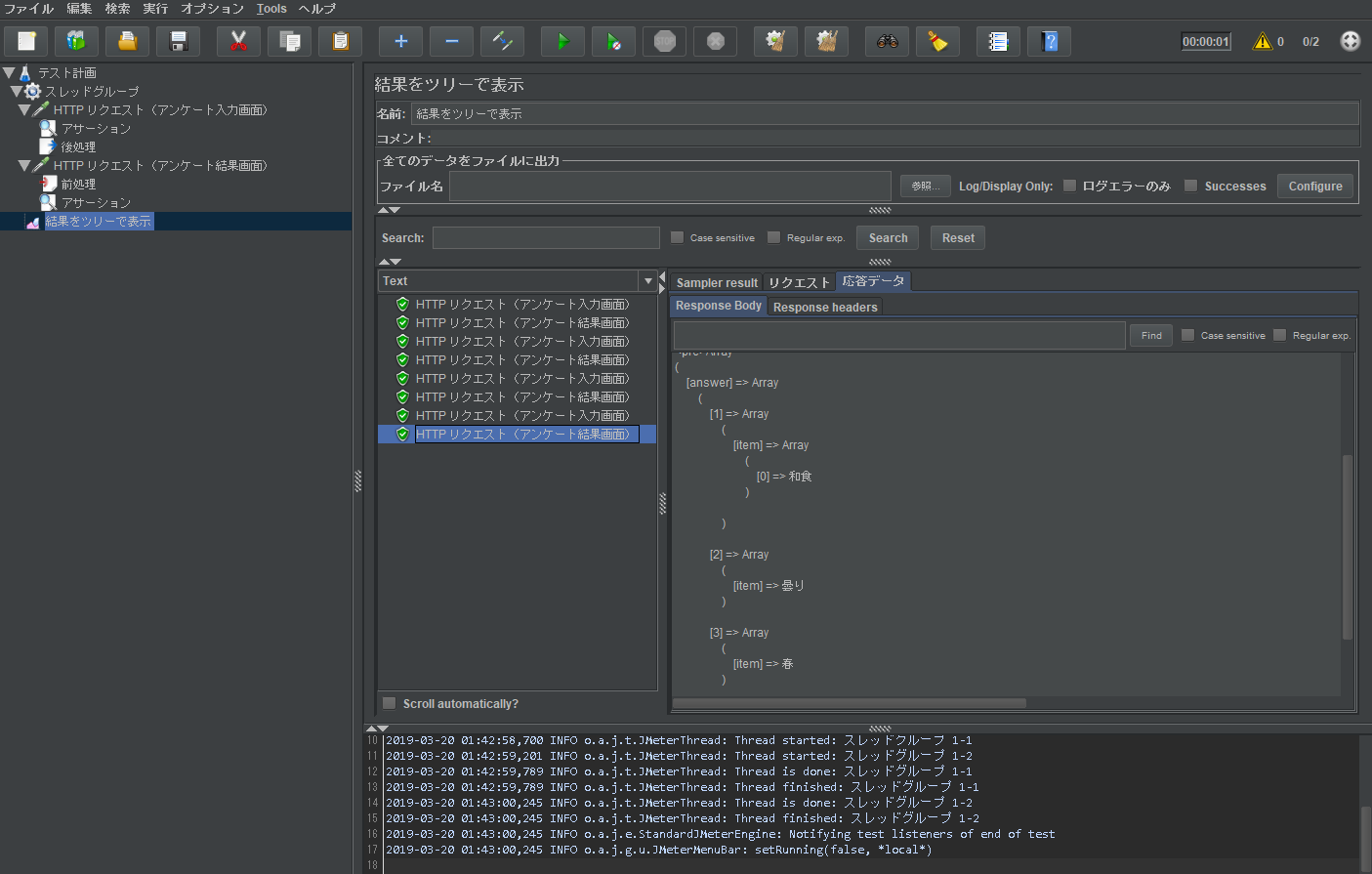This screenshot has width=1372, height=874.
Task: Click the Open file folder icon
Action: [127, 41]
